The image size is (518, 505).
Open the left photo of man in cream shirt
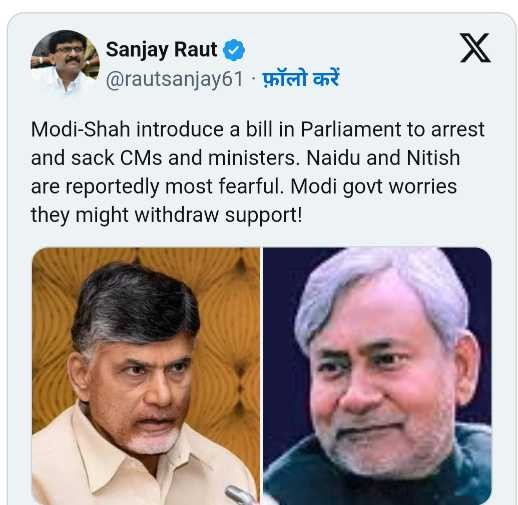(146, 376)
